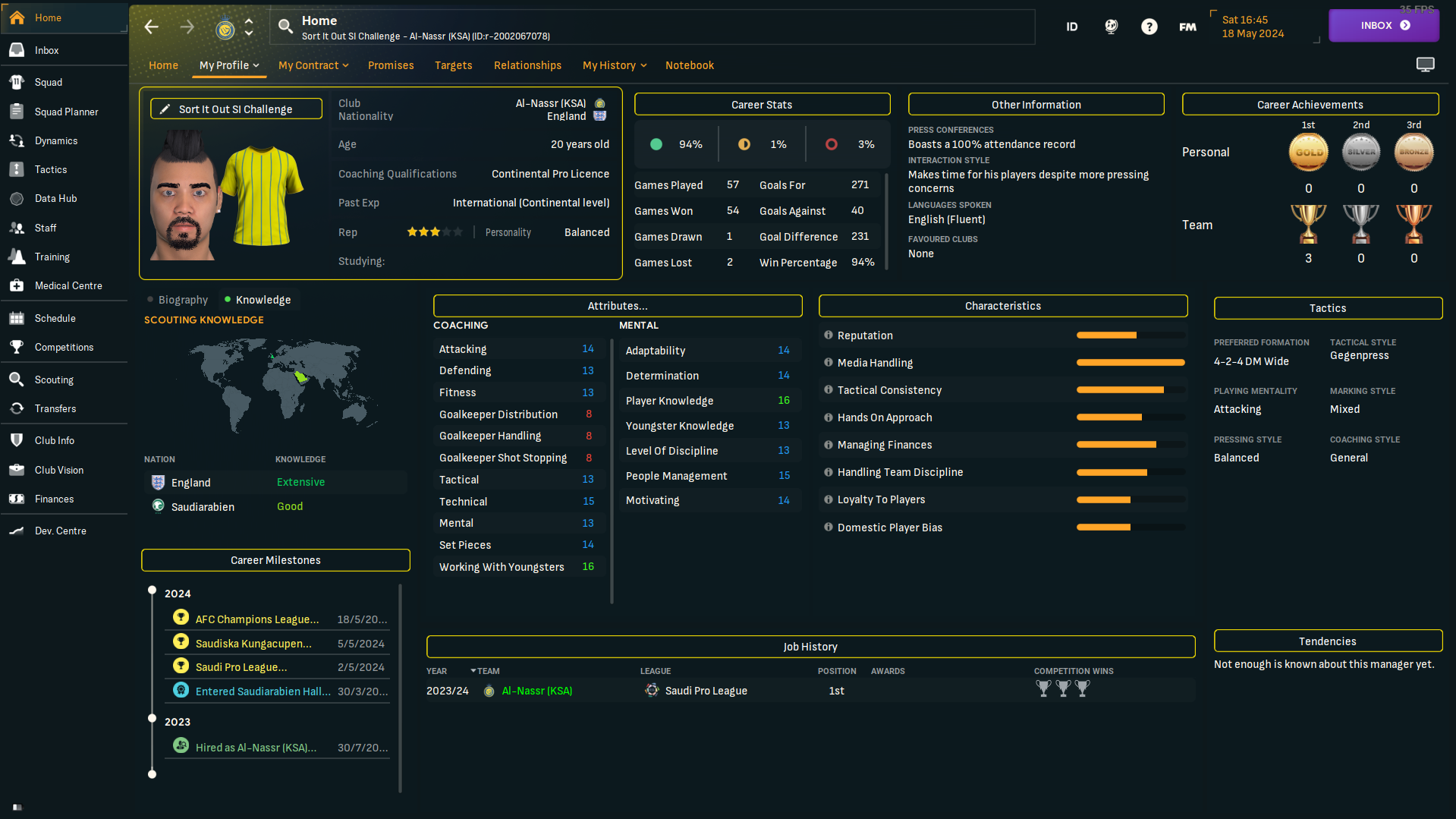Click the search magnifier icon

[x=285, y=27]
